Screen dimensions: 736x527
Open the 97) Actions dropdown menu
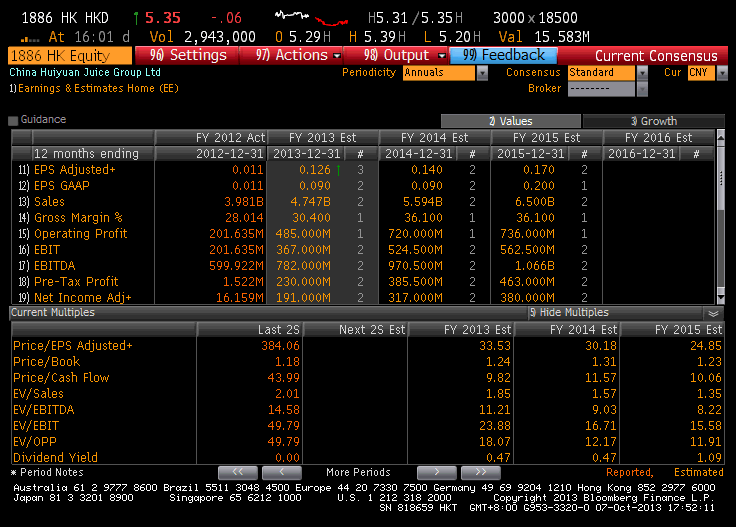tap(291, 55)
